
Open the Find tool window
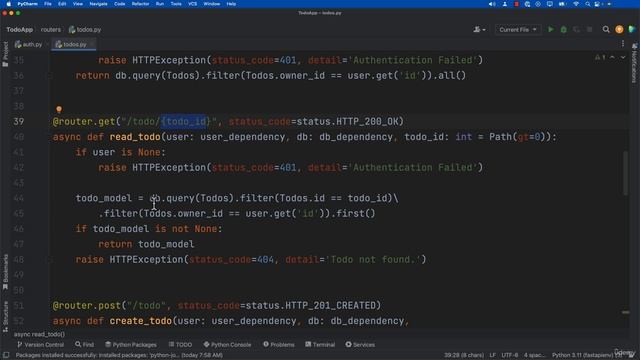tap(84, 344)
